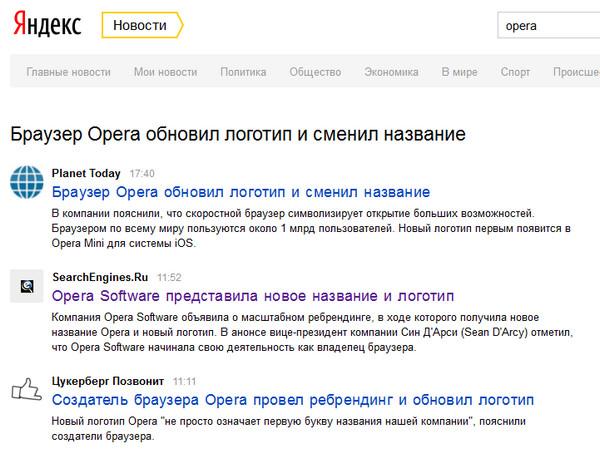Open the Главные новости tab
600x459 pixels.
click(x=69, y=72)
